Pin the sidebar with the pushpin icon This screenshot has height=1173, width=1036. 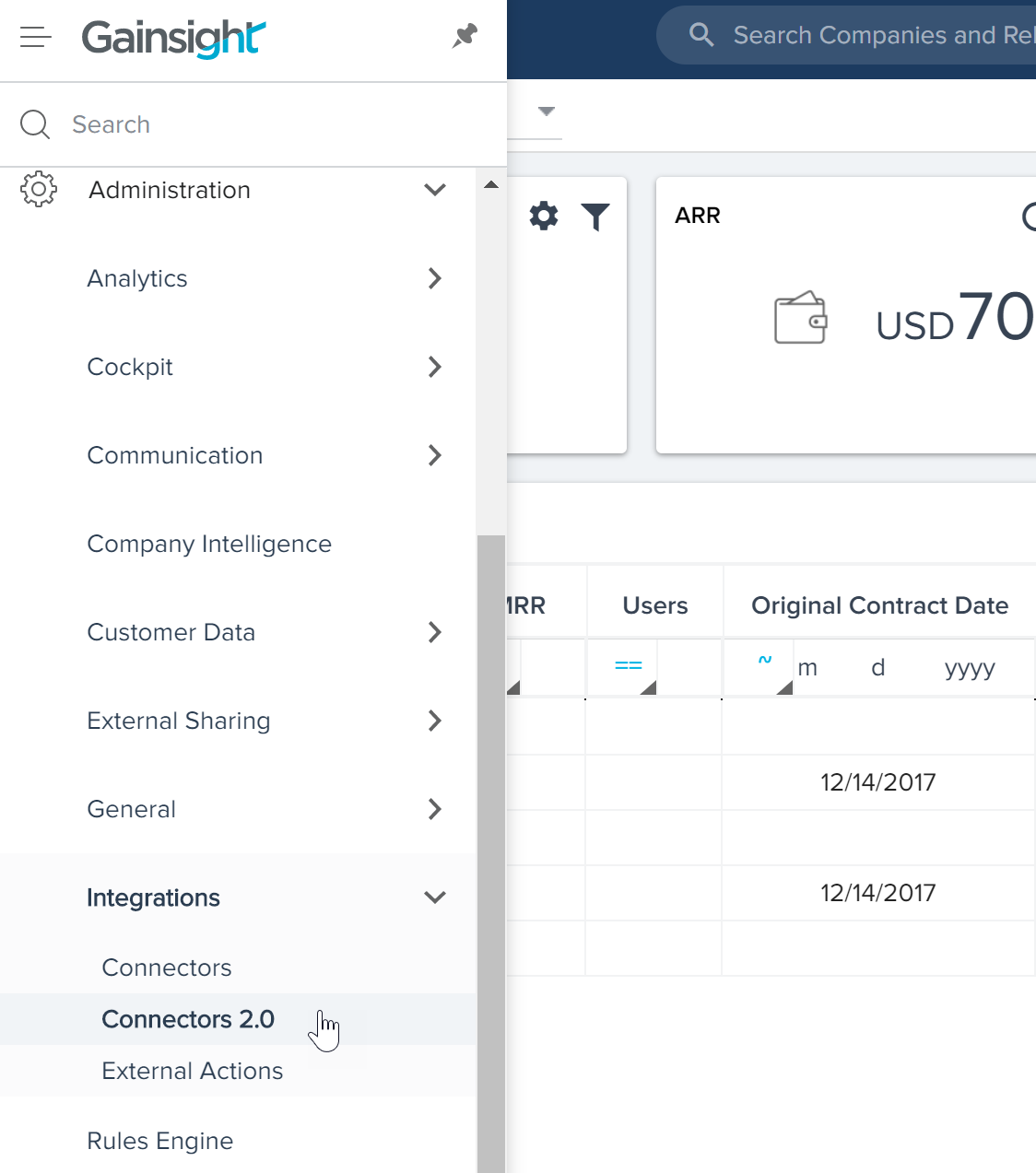pyautogui.click(x=465, y=36)
